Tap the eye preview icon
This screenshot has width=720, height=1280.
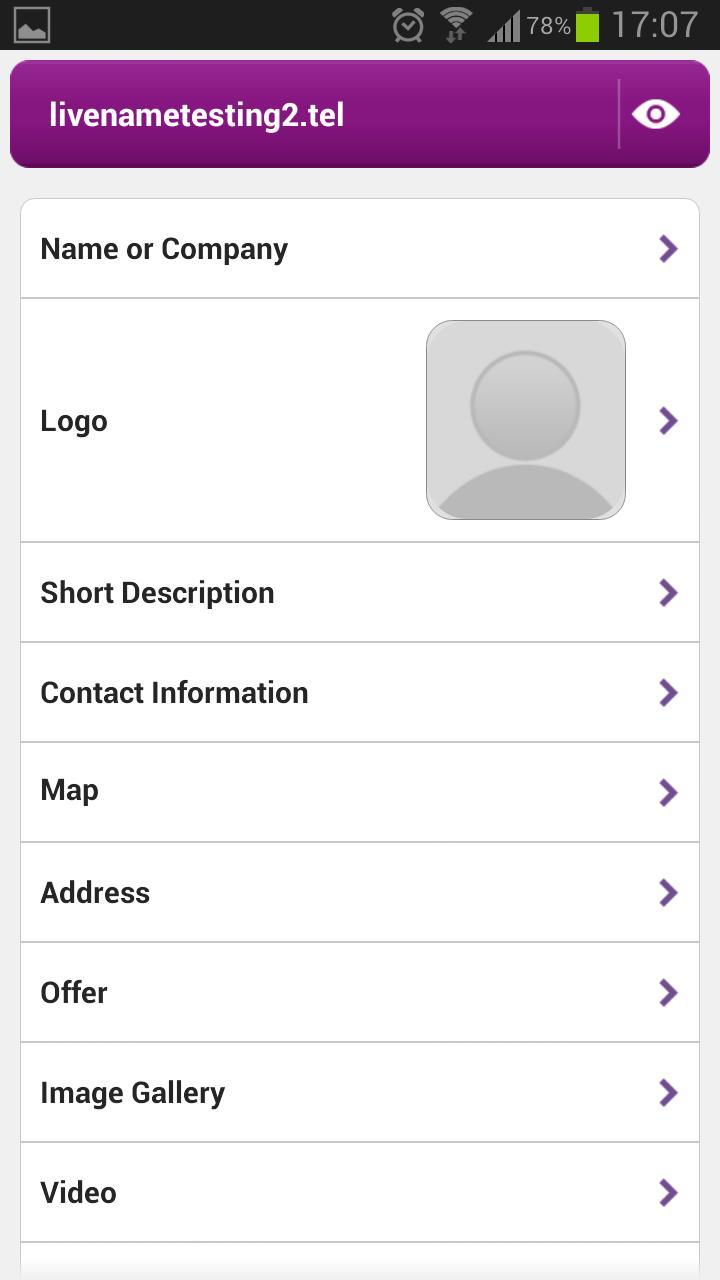[x=655, y=114]
